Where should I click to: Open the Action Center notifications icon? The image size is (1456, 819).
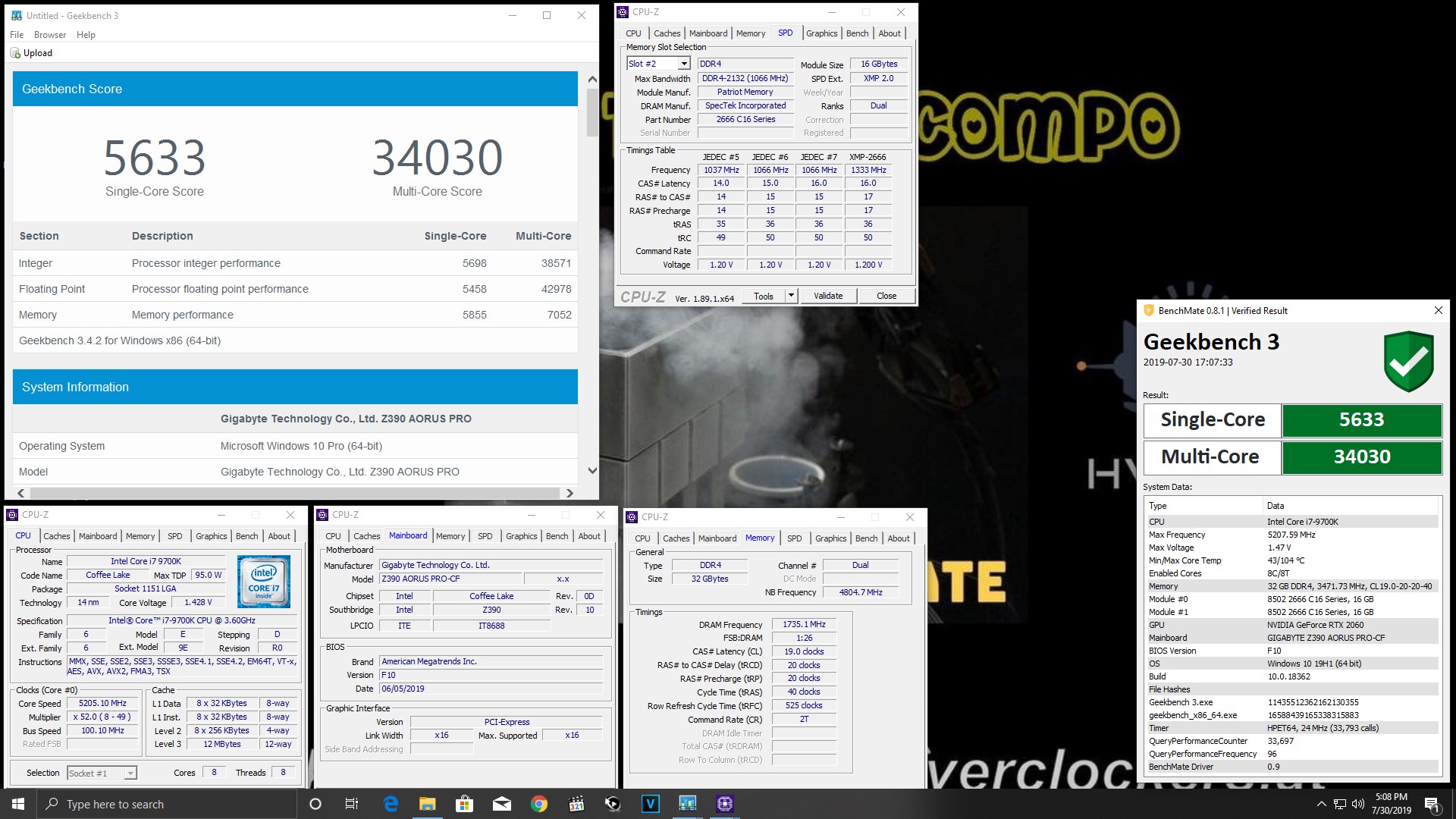[1432, 804]
